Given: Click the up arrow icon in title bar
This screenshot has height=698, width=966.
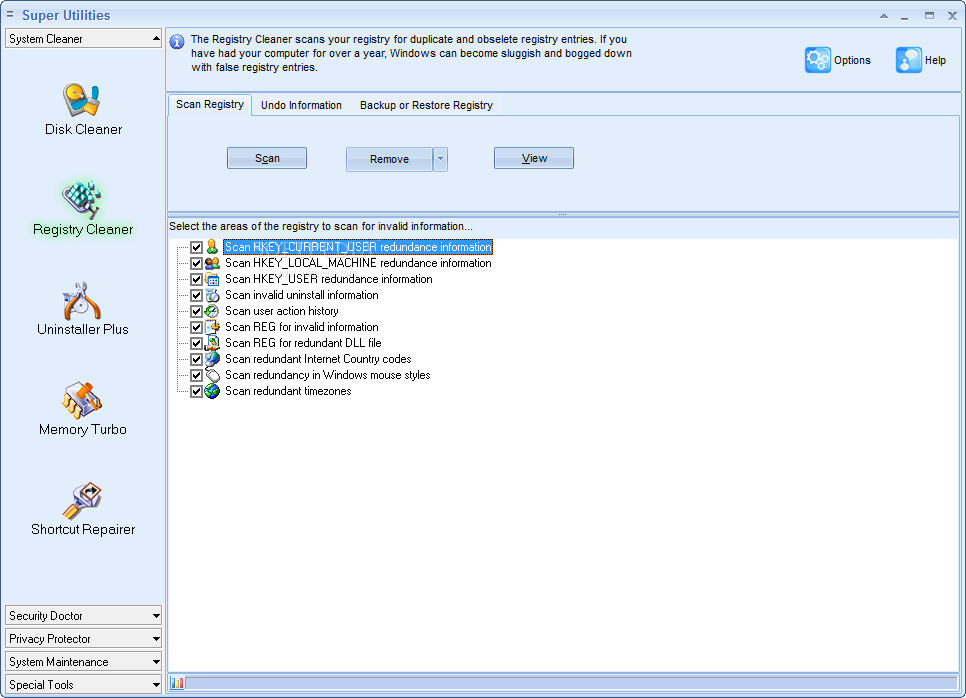Looking at the screenshot, I should coord(884,16).
